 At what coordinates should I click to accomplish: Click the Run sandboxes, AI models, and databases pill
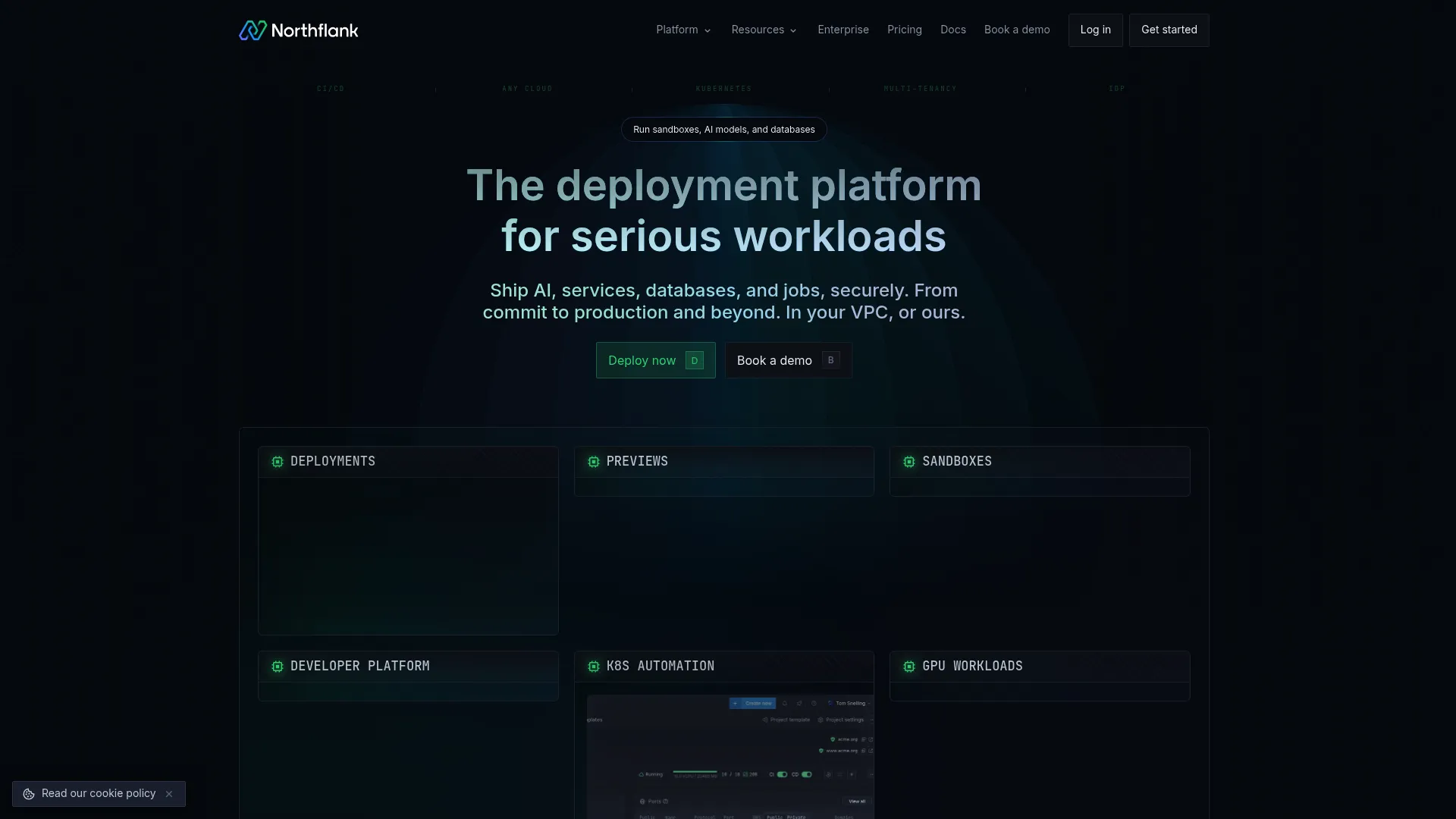[724, 130]
